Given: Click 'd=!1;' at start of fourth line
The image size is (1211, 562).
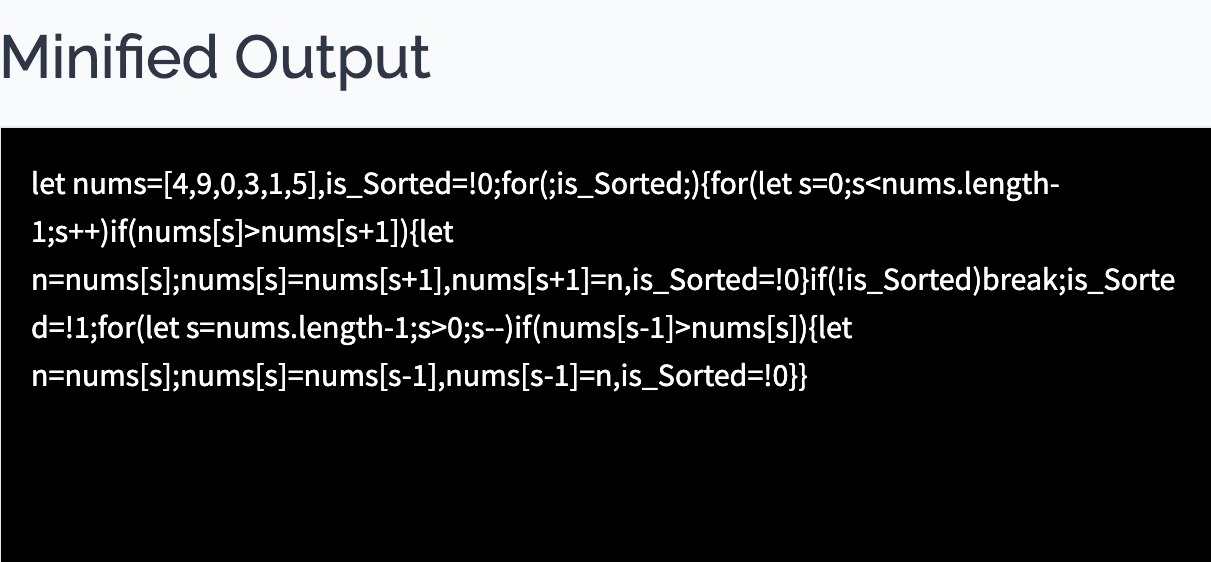Looking at the screenshot, I should 64,328.
